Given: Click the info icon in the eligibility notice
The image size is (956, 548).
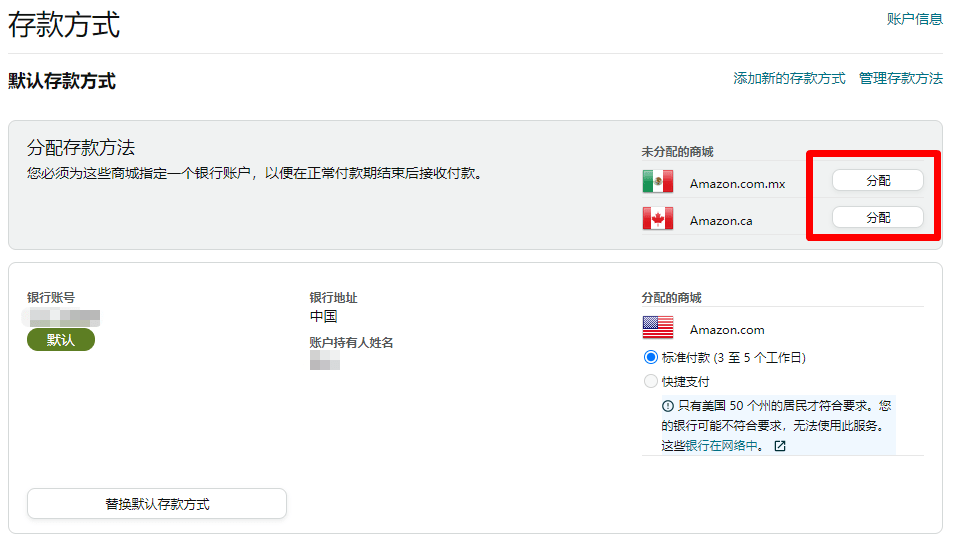Looking at the screenshot, I should coord(667,407).
